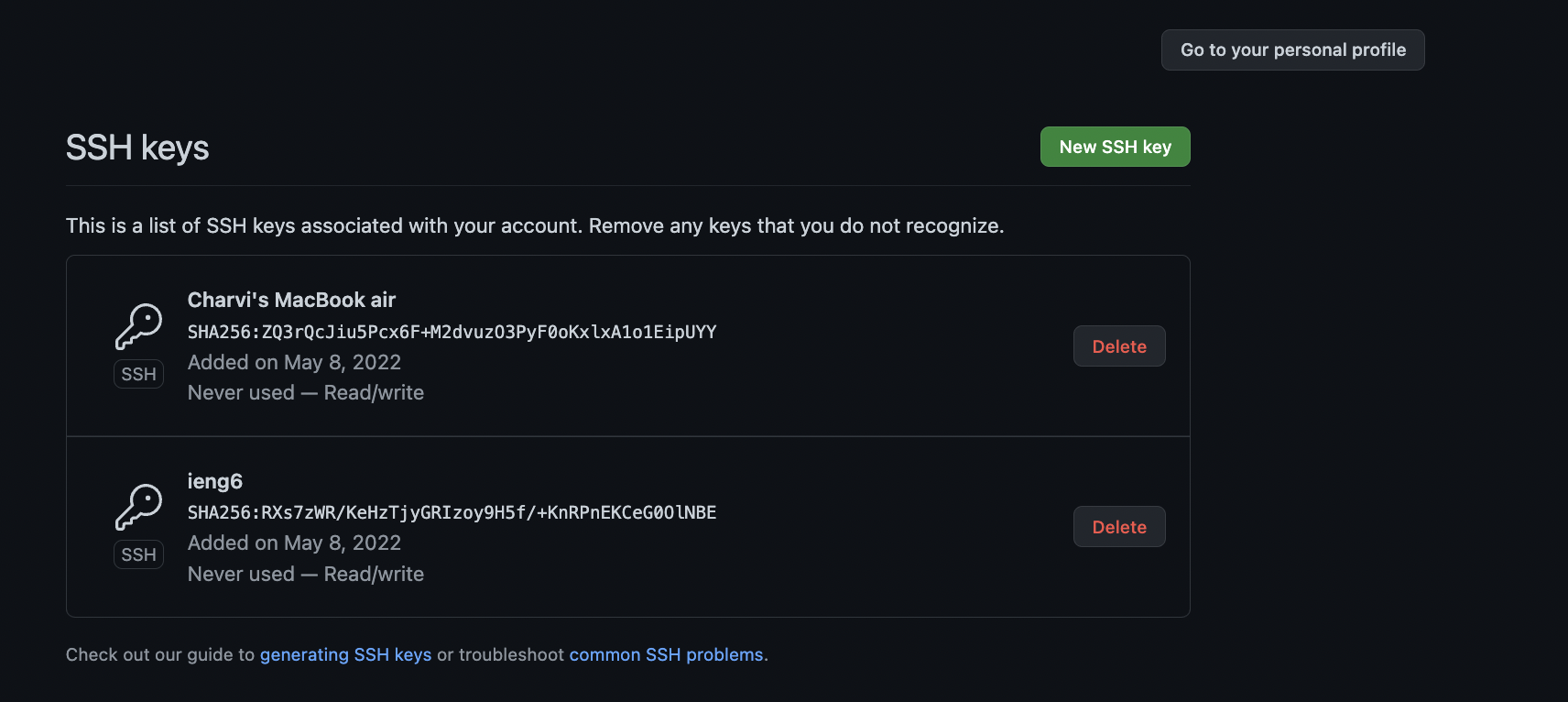Select the SHA256 fingerprint starting with ZQ3rQcJiu5

(452, 332)
